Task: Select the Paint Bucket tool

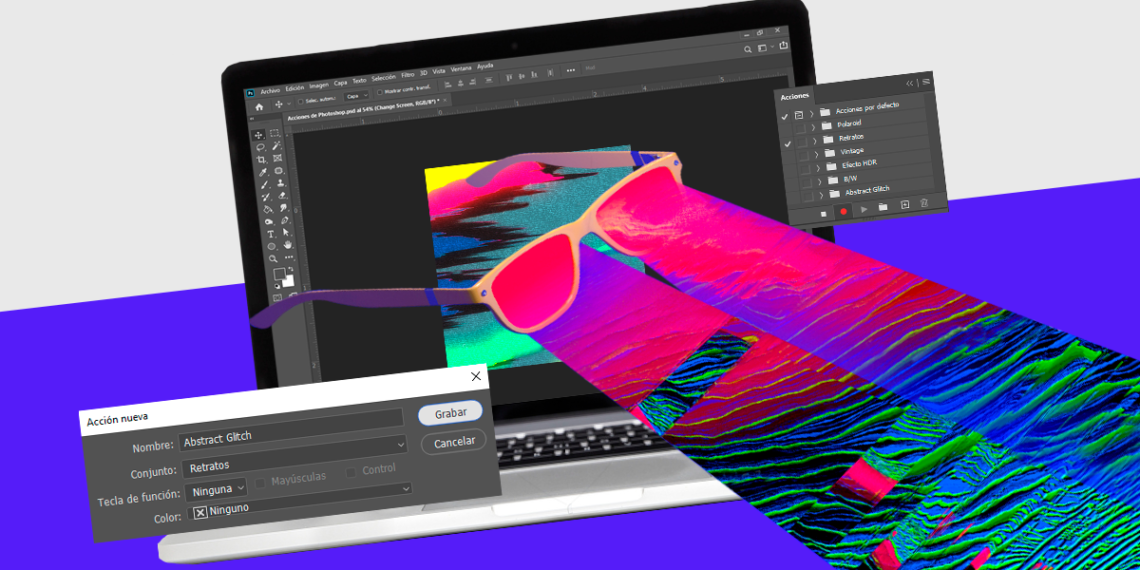Action: pos(266,209)
